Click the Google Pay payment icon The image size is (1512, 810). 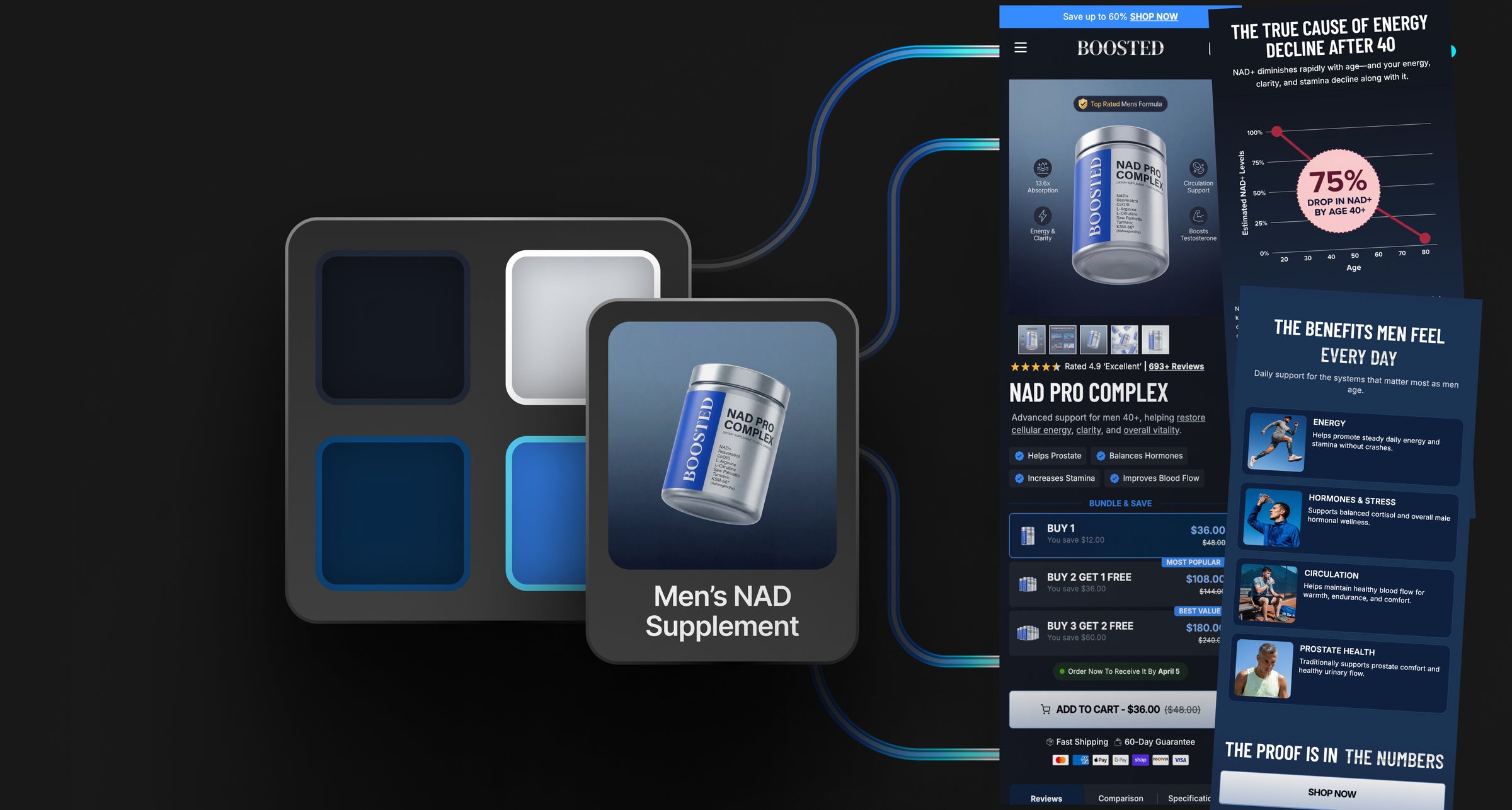(x=1120, y=760)
